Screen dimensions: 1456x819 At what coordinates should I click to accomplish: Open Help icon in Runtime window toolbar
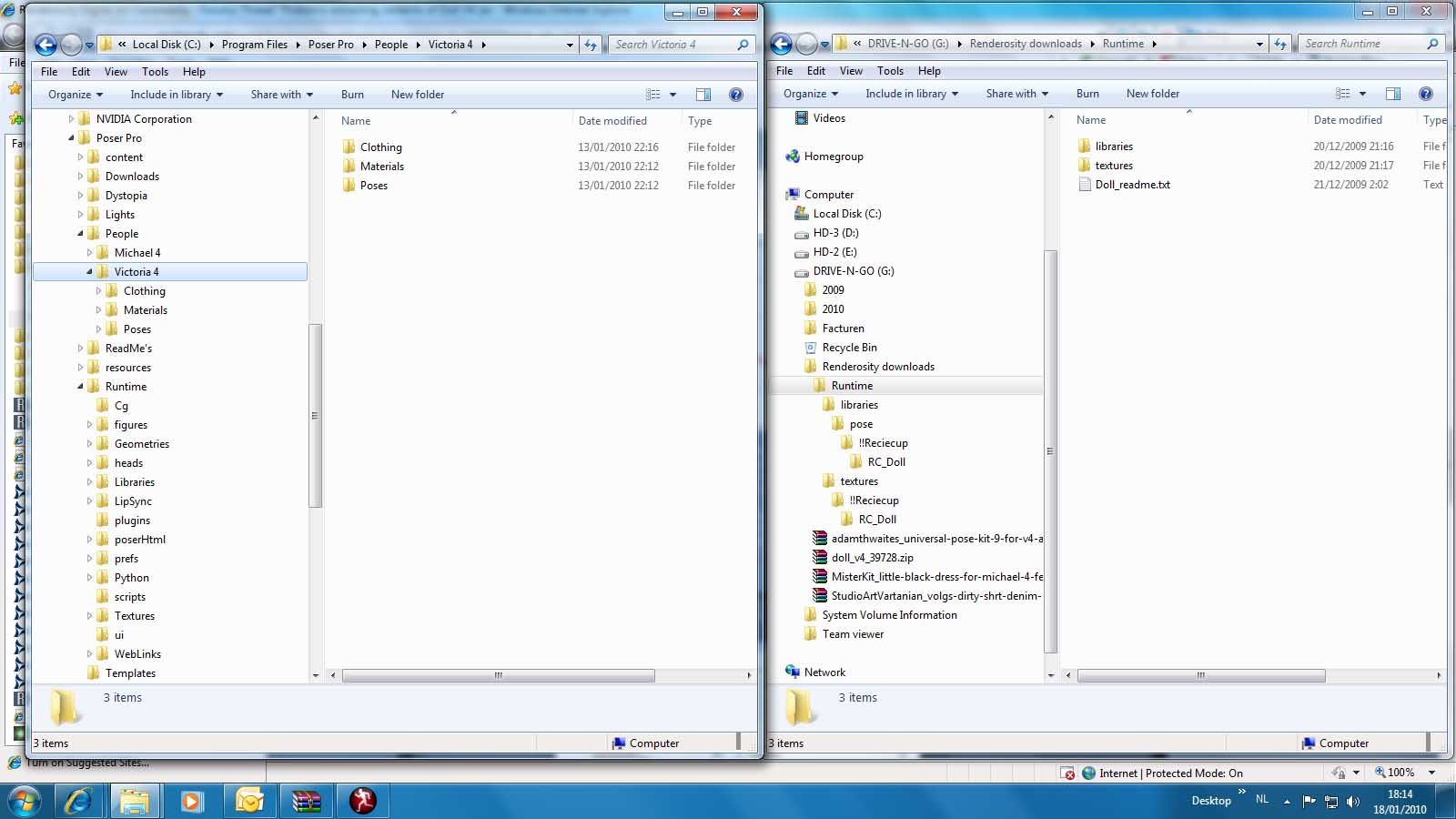[x=1426, y=94]
